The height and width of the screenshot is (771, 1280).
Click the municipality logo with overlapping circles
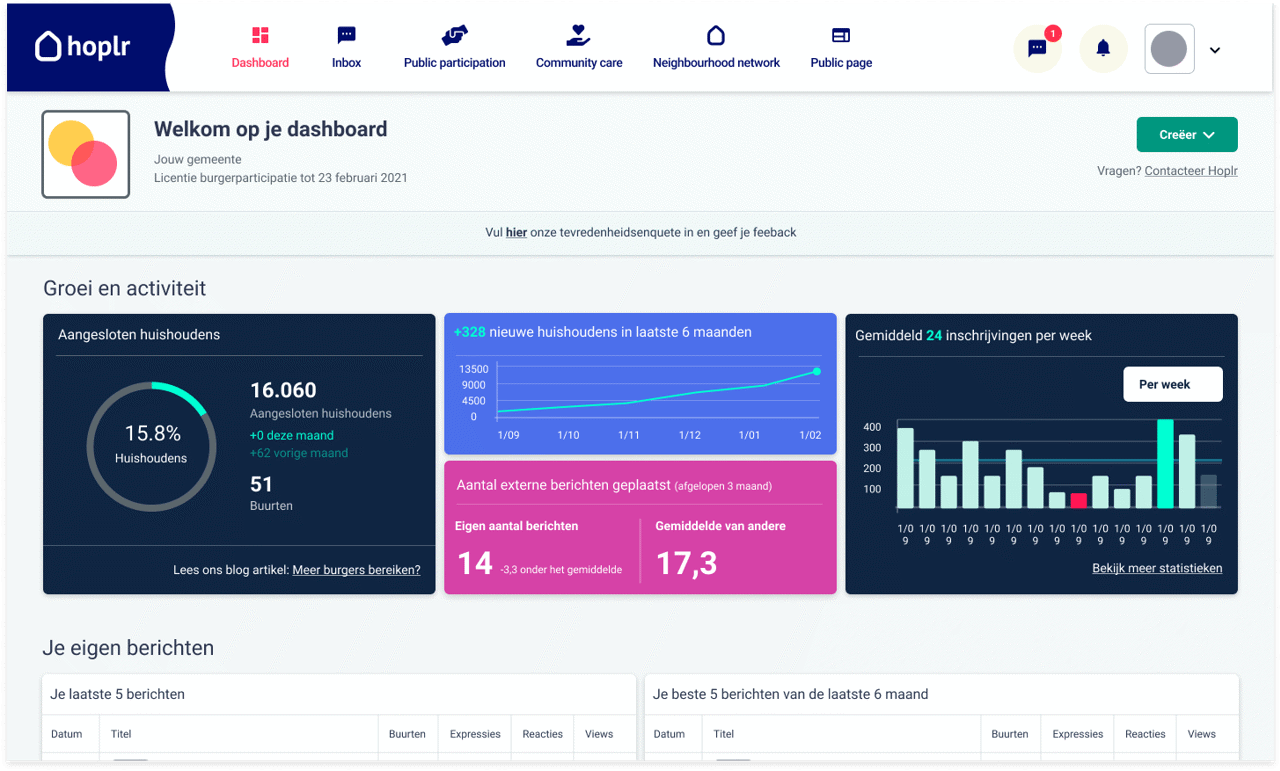click(86, 154)
